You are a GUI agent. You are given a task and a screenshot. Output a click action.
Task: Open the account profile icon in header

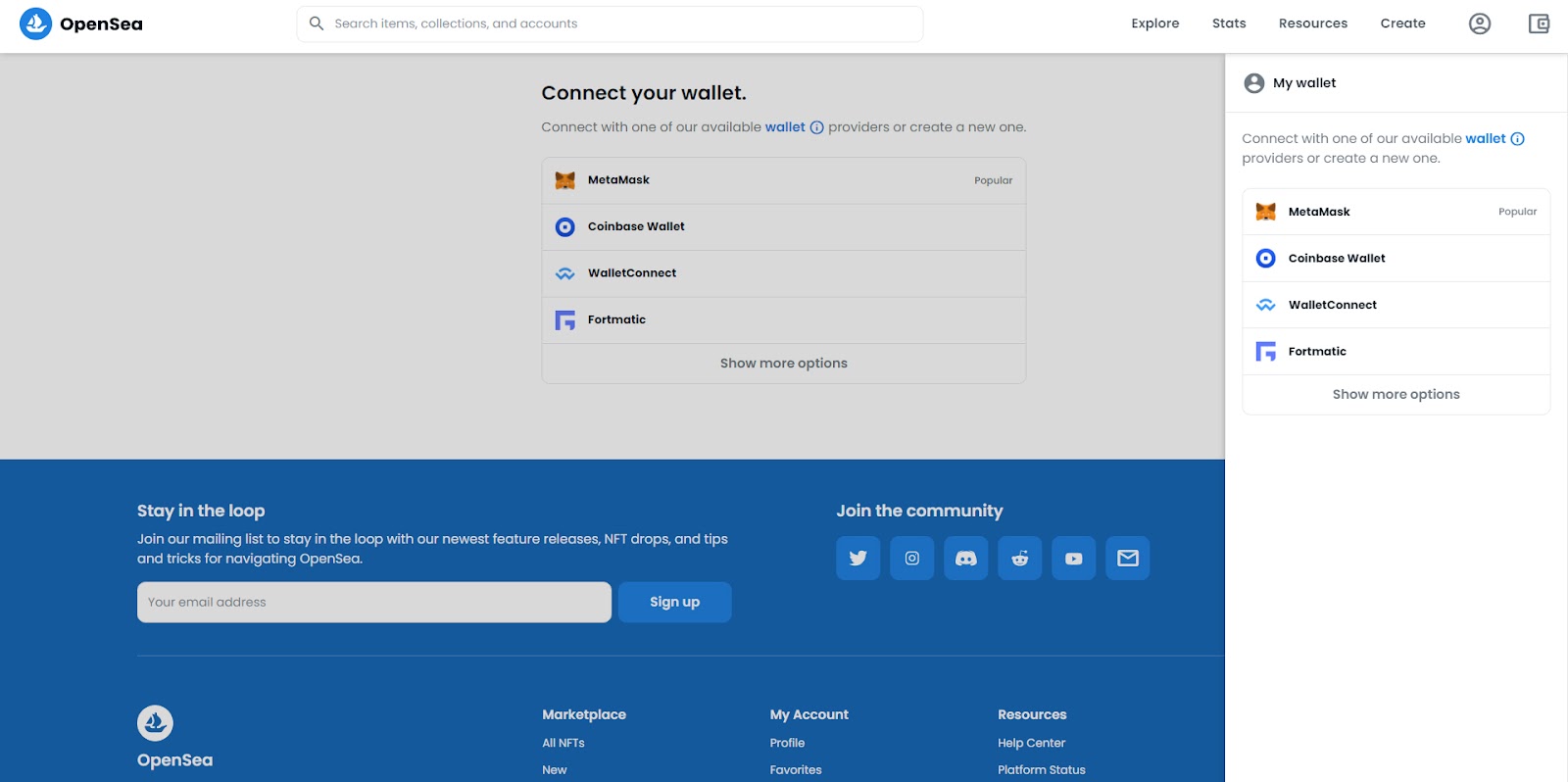[1480, 24]
